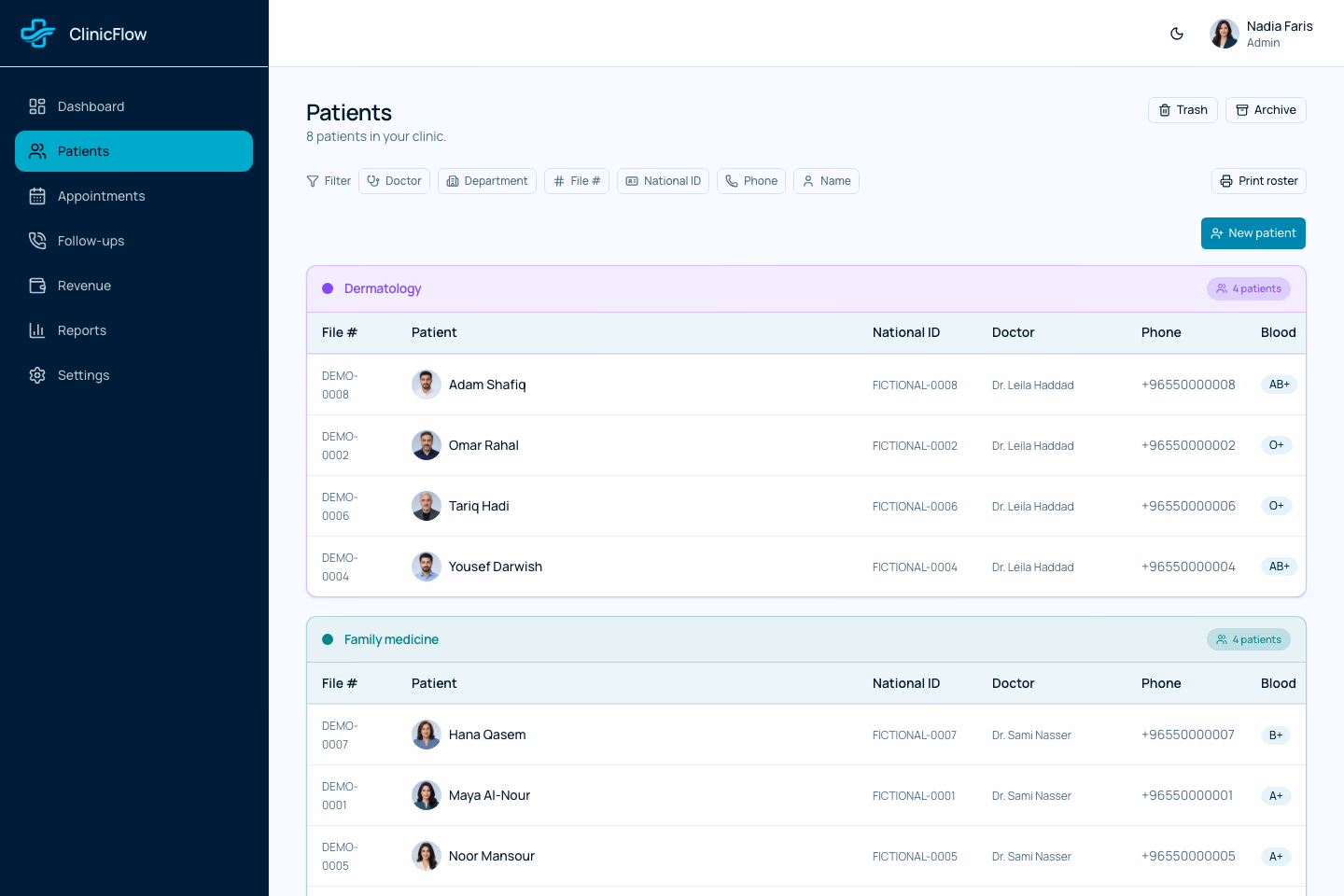Click phone +96550000005

point(1188,856)
